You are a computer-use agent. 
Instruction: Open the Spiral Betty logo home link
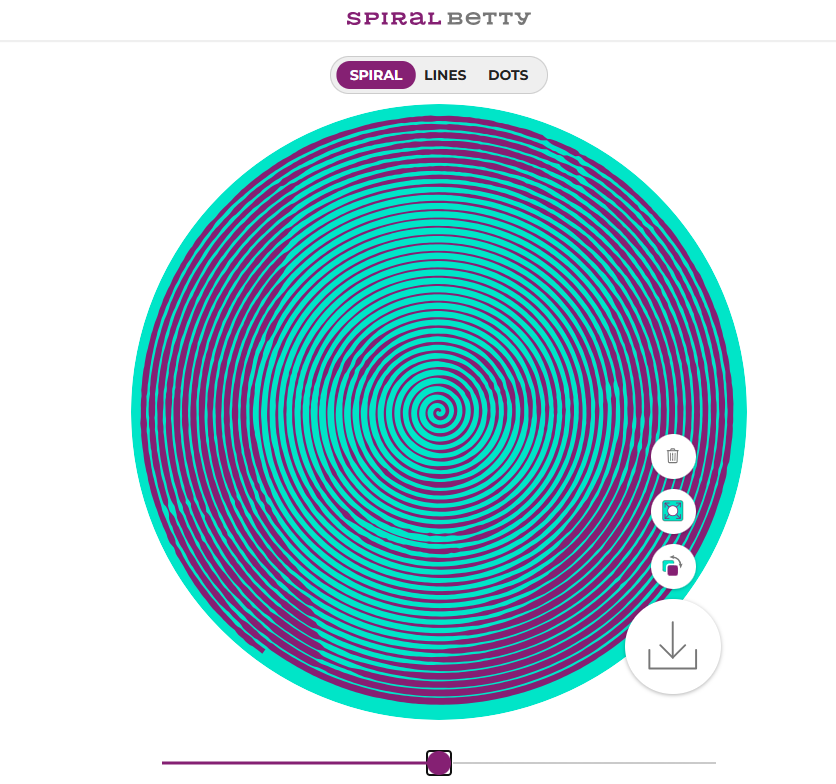[439, 19]
